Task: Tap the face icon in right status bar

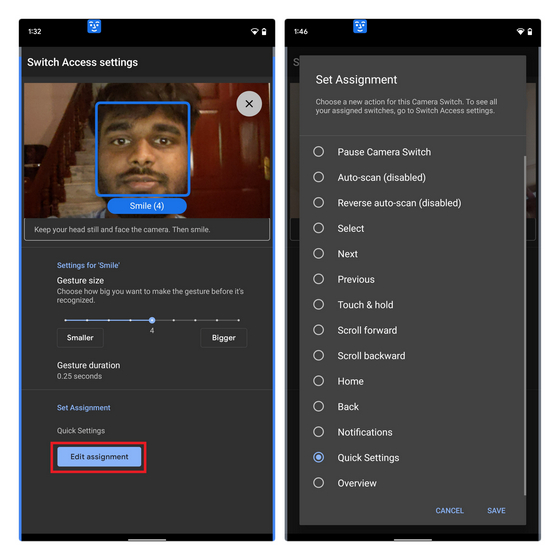Action: coord(360,26)
